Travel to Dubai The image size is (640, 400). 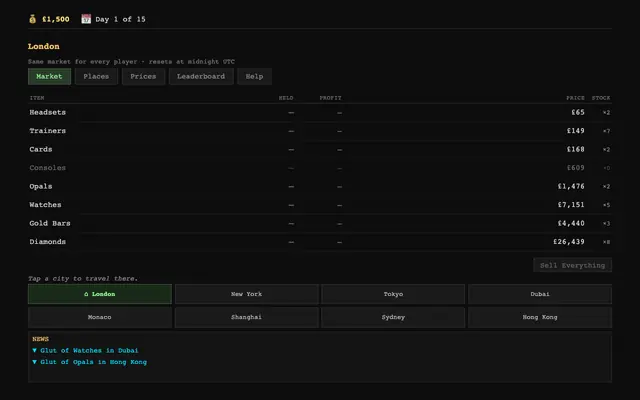pos(540,294)
